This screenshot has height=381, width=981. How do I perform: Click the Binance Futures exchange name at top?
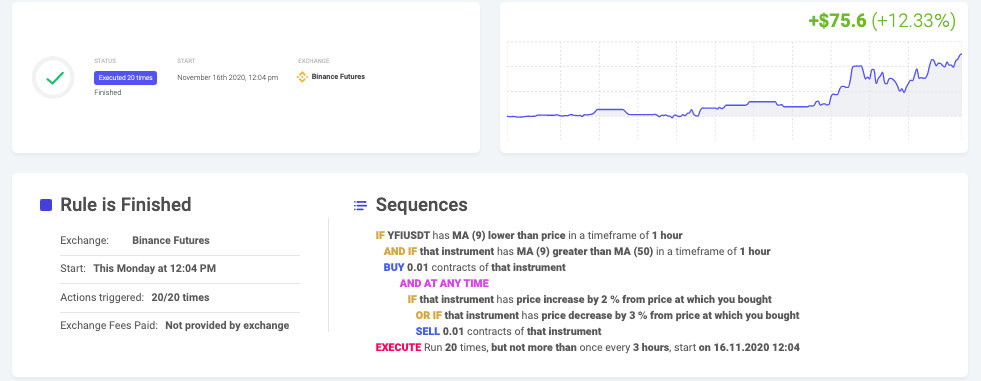tap(338, 77)
